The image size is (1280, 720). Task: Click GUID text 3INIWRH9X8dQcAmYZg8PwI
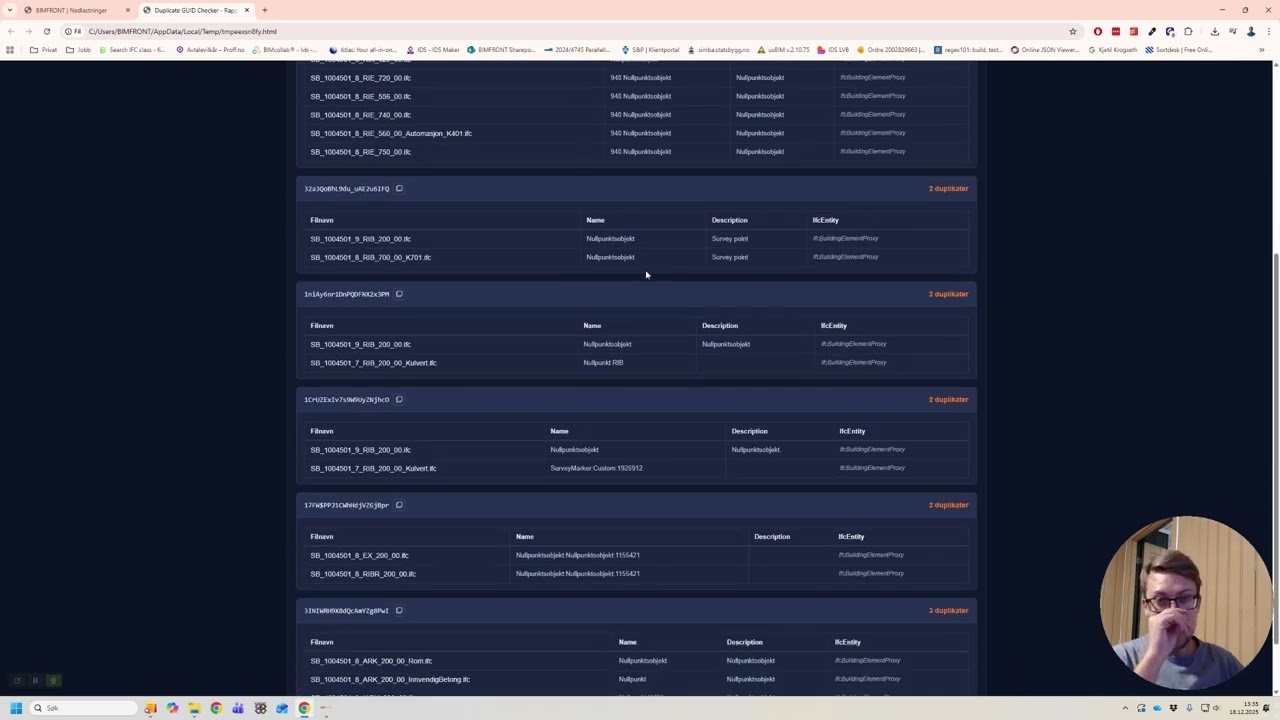[346, 610]
